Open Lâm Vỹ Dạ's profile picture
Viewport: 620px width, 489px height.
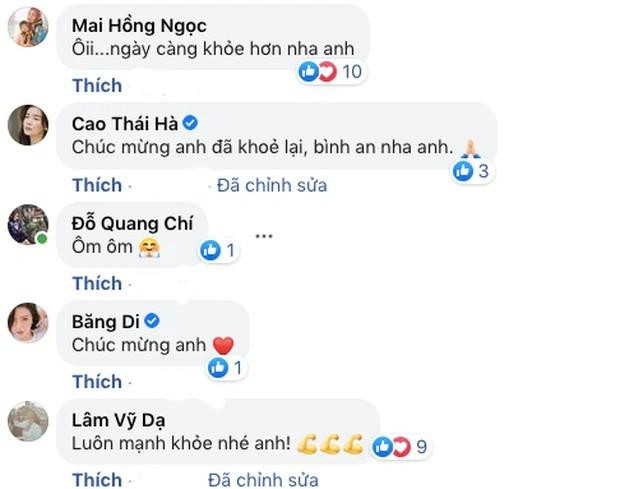[x=28, y=420]
